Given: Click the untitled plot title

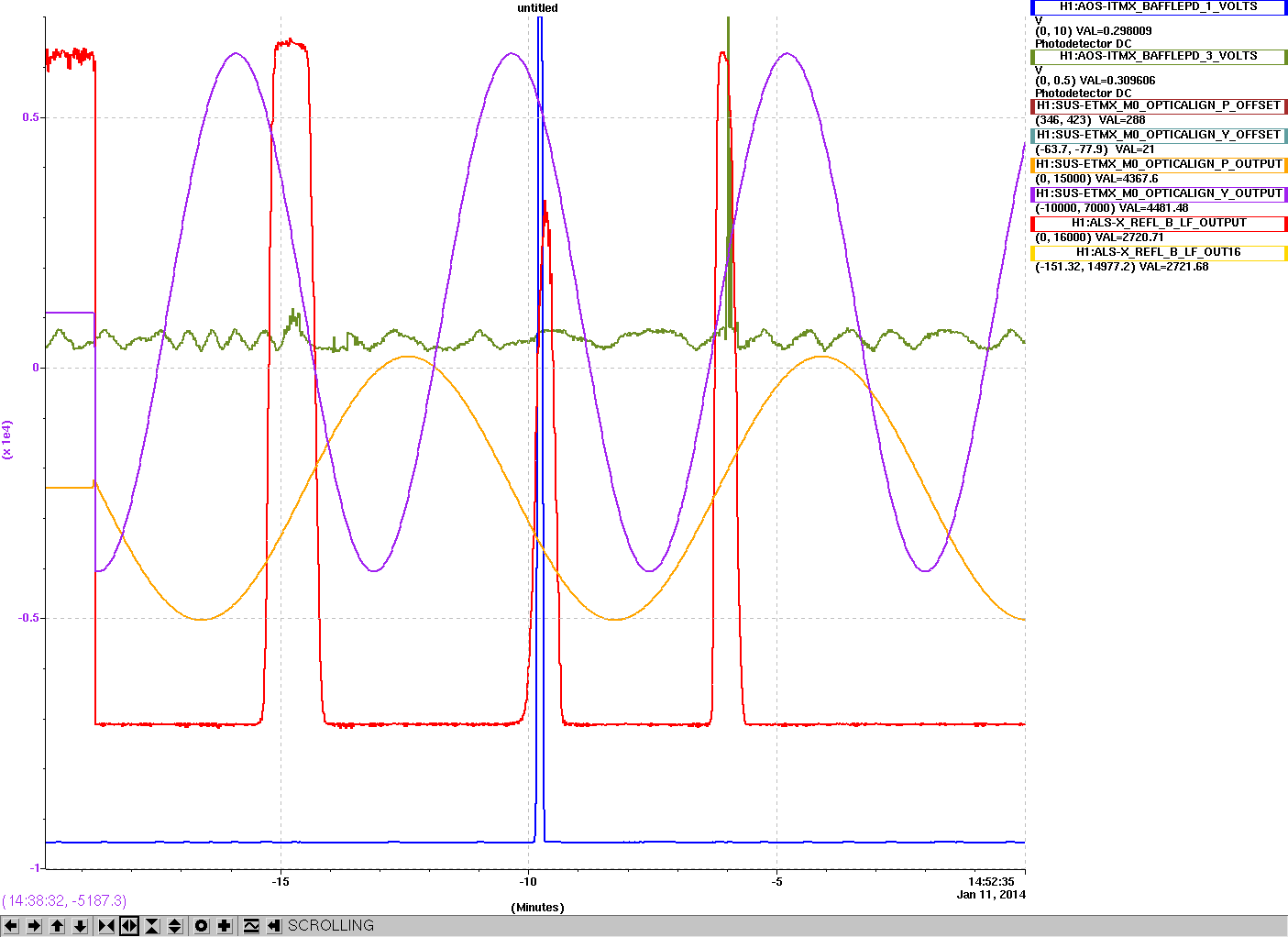Looking at the screenshot, I should (x=537, y=8).
